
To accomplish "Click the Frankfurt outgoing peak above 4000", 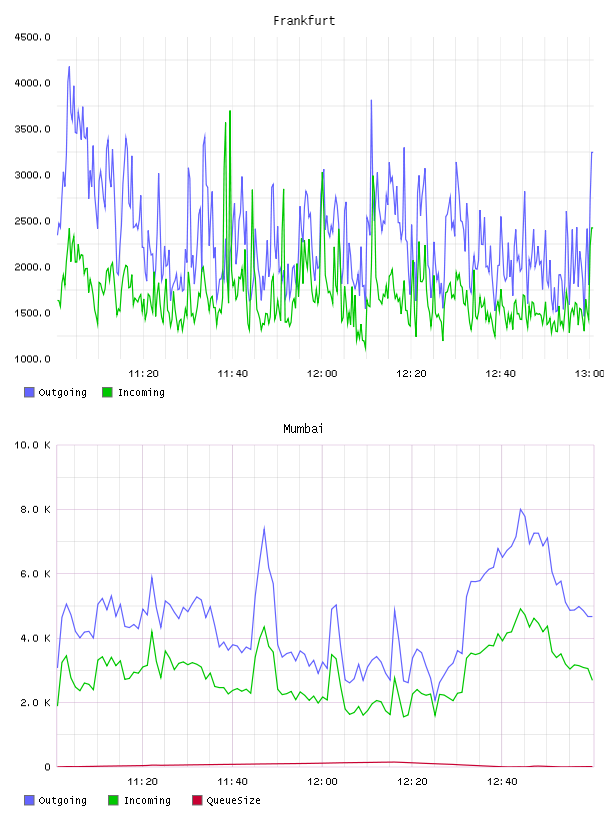I will pyautogui.click(x=69, y=68).
